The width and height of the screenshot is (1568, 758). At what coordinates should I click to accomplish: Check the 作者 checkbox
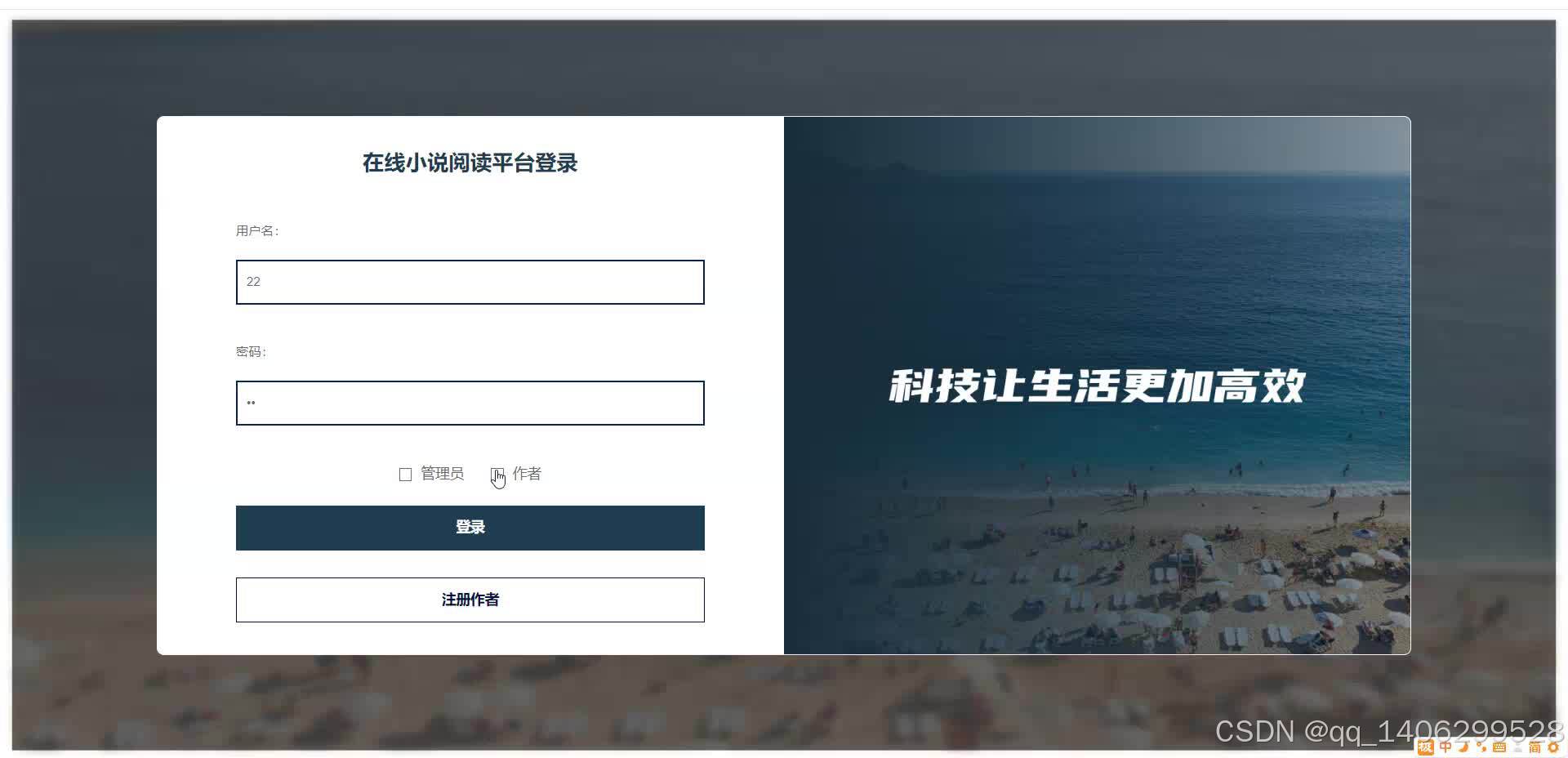497,475
